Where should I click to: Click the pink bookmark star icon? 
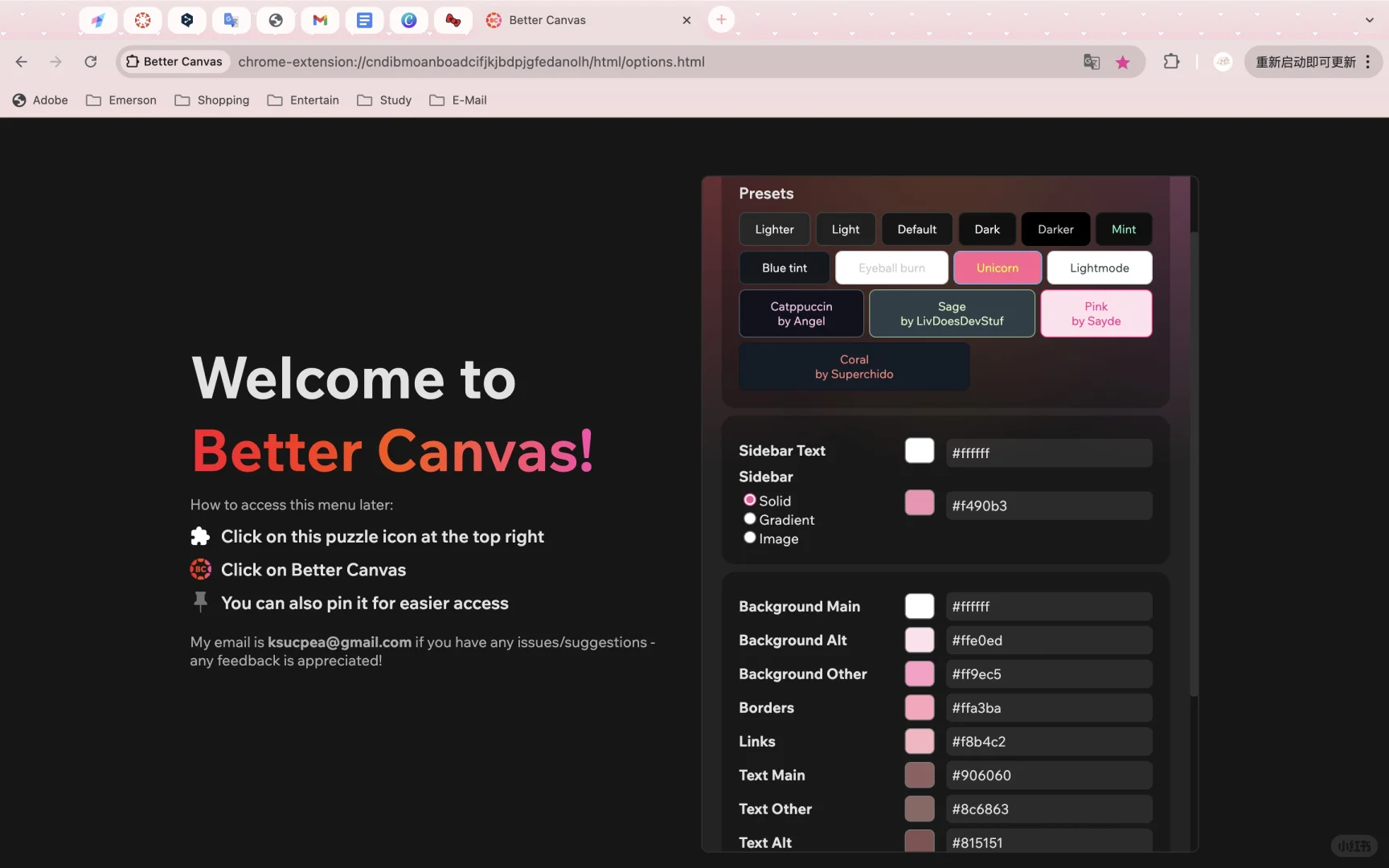(x=1123, y=62)
